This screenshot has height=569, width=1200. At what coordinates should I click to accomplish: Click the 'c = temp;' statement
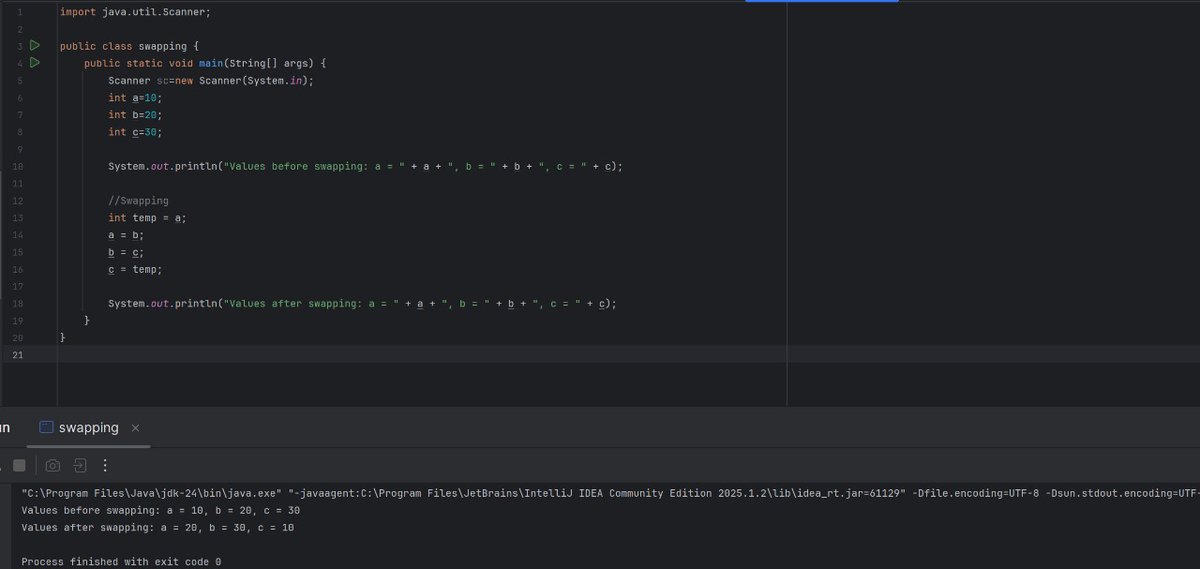click(135, 269)
